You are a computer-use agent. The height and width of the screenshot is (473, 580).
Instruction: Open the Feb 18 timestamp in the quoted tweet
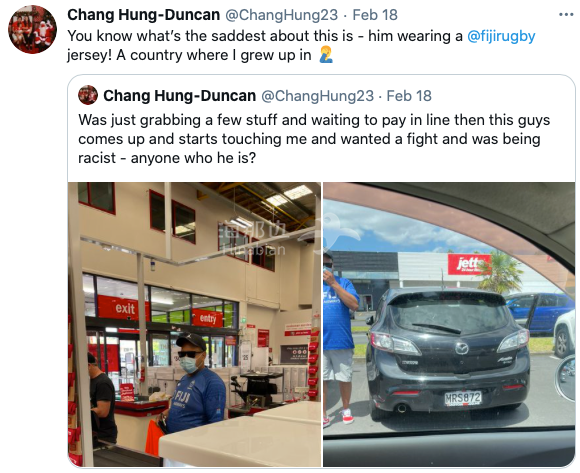coord(409,96)
